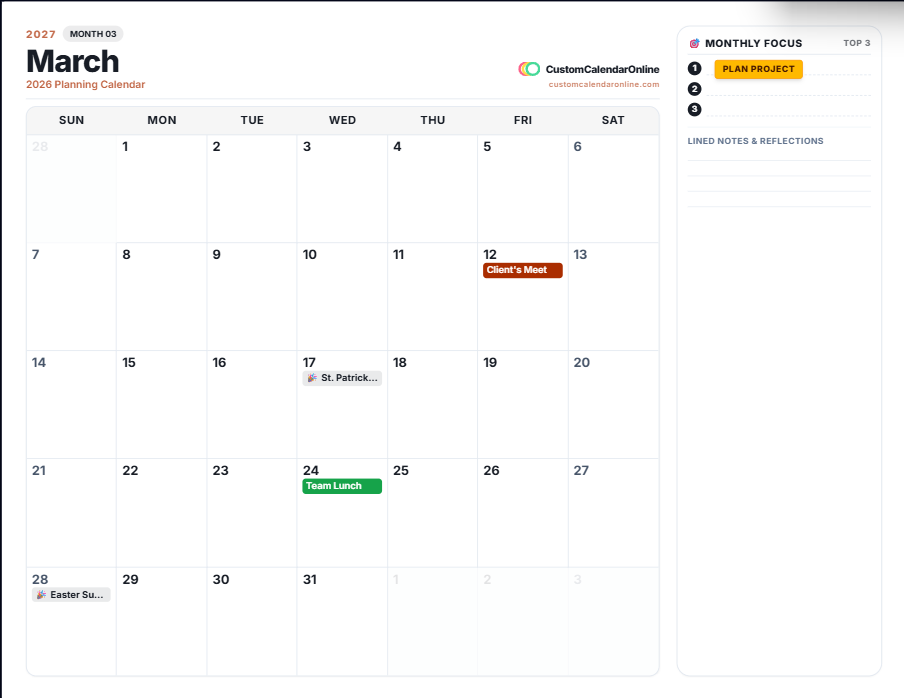
Task: Select day number 12
Action: 489,255
